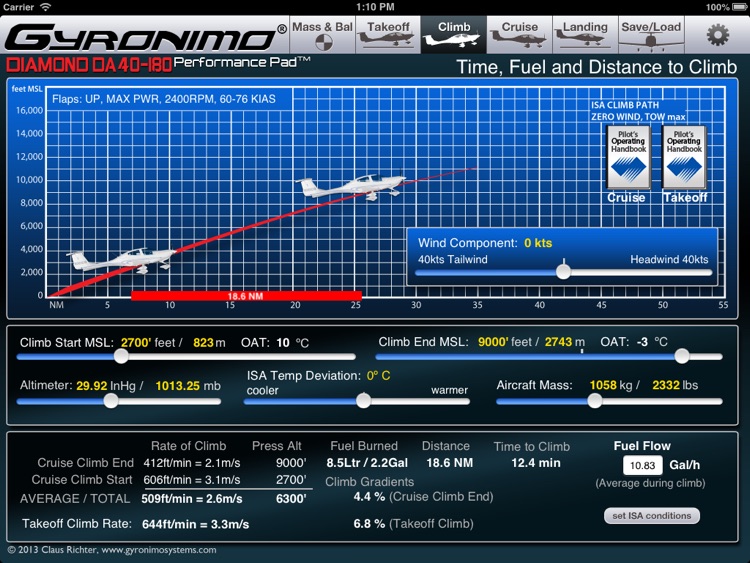
Task: Click the Wind Component slider handle
Action: click(x=563, y=271)
